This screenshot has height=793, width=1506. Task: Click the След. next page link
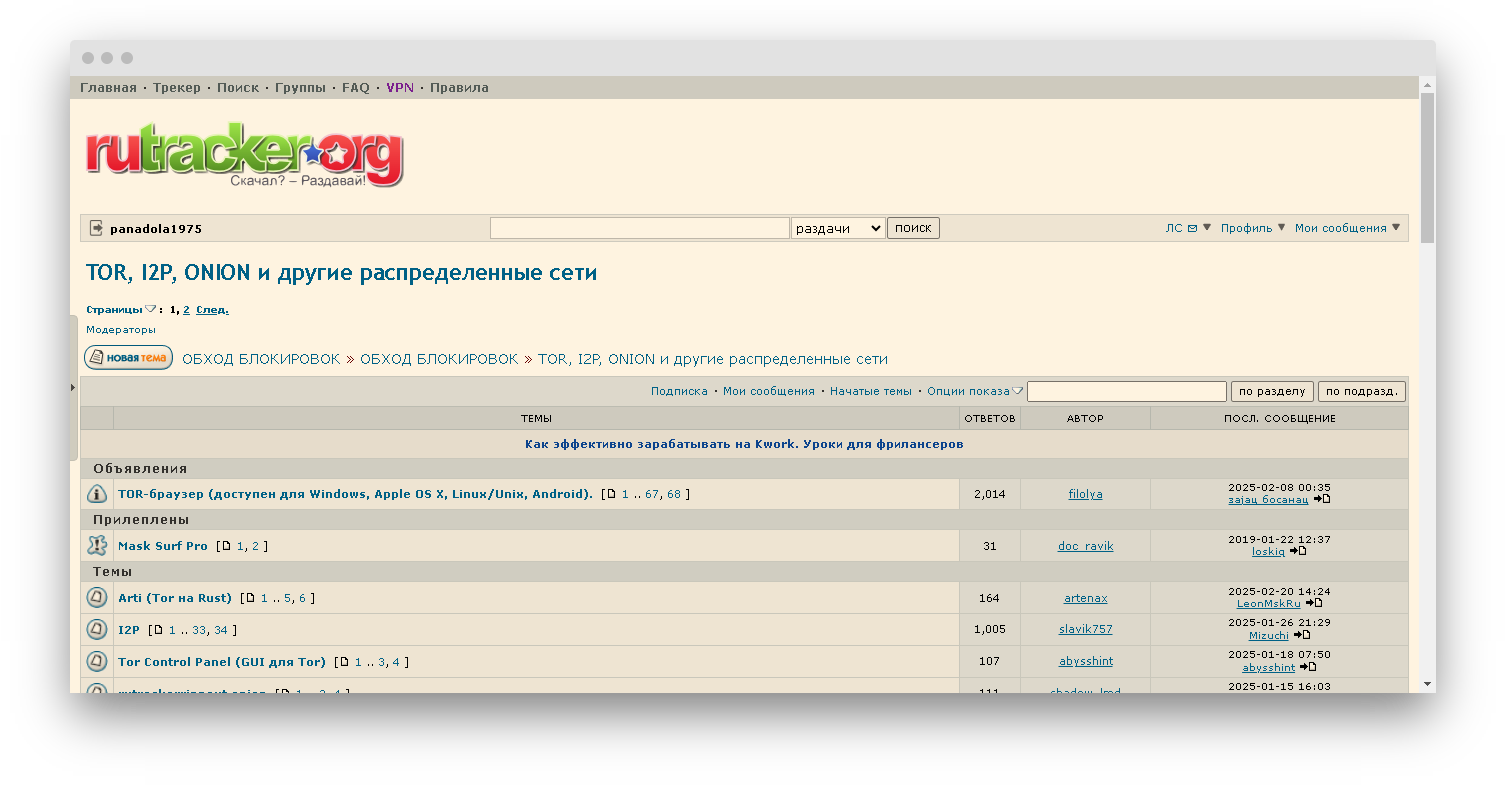(212, 310)
